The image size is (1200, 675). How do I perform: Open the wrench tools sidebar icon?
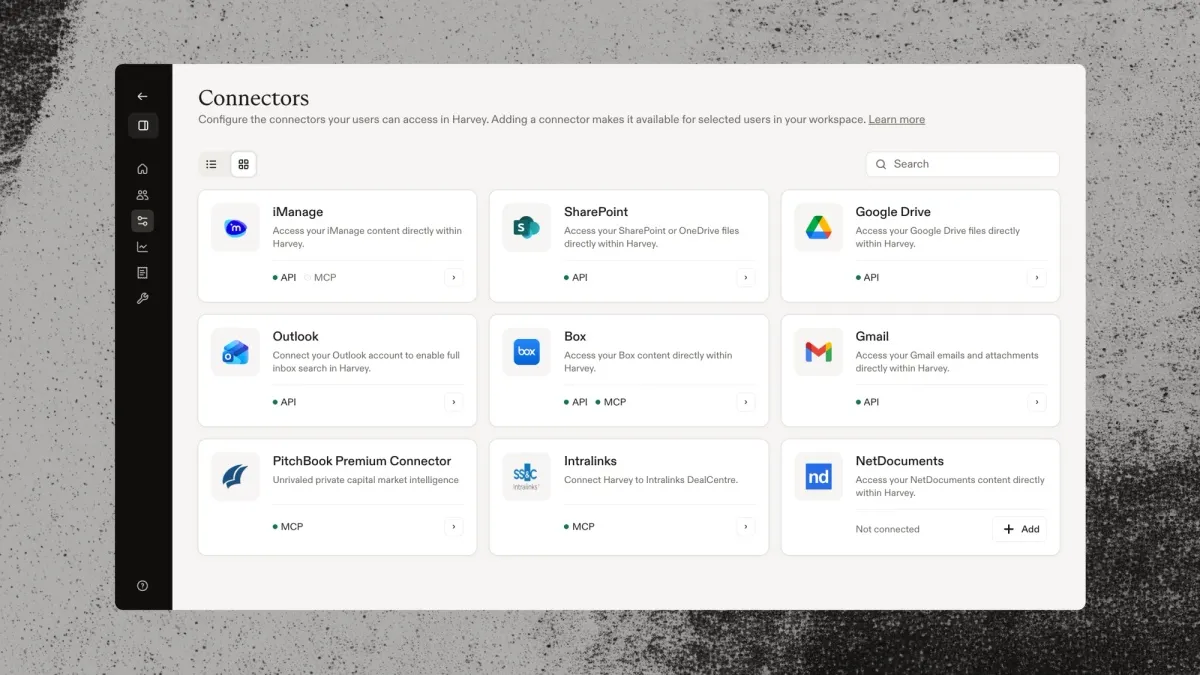coord(142,298)
